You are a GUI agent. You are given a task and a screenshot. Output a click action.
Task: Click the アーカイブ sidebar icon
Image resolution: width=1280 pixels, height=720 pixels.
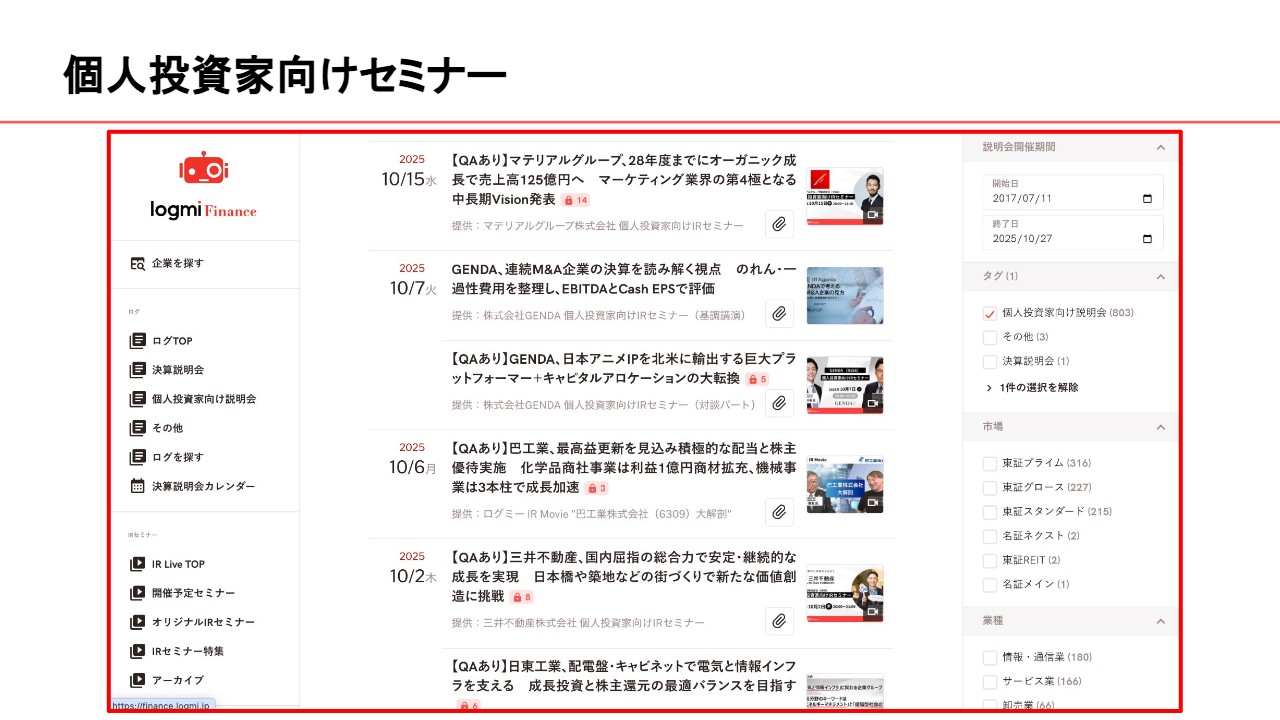pyautogui.click(x=138, y=680)
